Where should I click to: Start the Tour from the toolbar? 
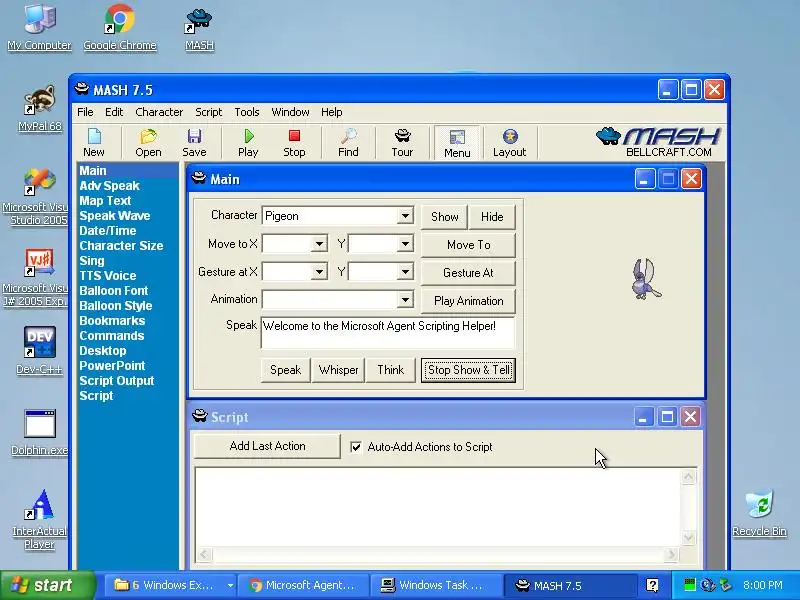(x=403, y=143)
